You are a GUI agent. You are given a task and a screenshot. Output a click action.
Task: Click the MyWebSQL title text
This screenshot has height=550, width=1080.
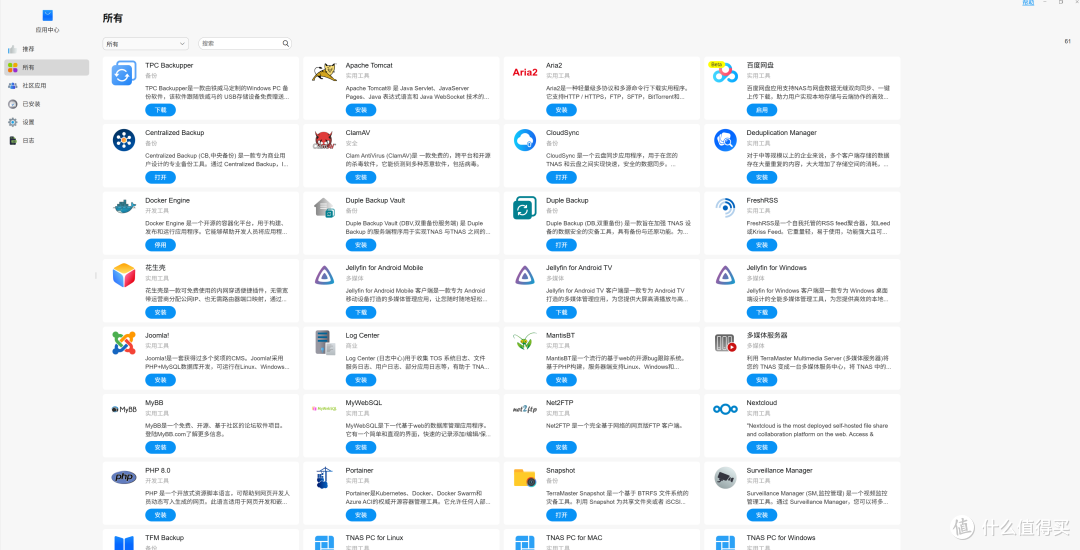(x=362, y=403)
